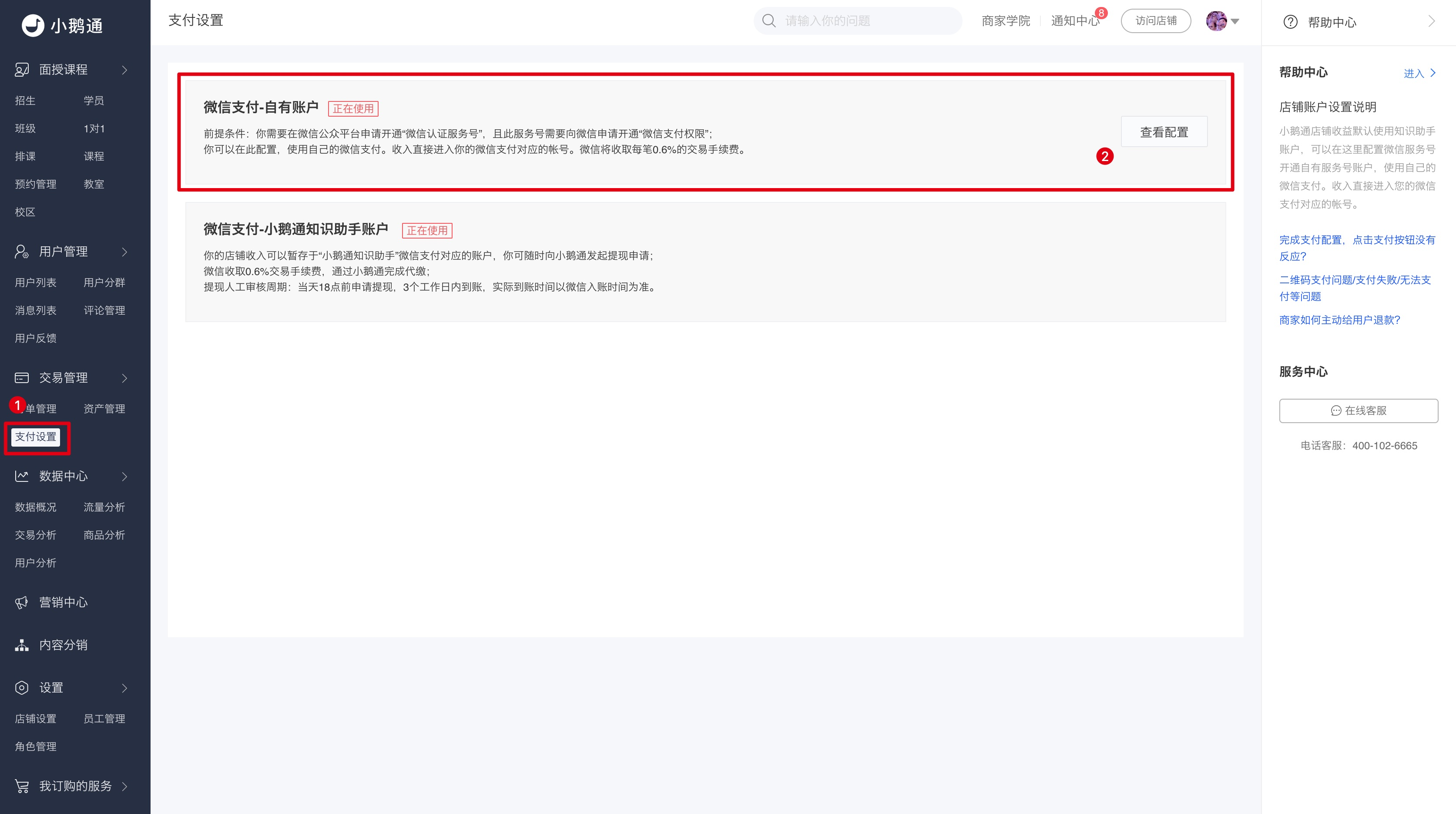
Task: Click the 店铺账户设置说明 title
Action: coord(1328,107)
